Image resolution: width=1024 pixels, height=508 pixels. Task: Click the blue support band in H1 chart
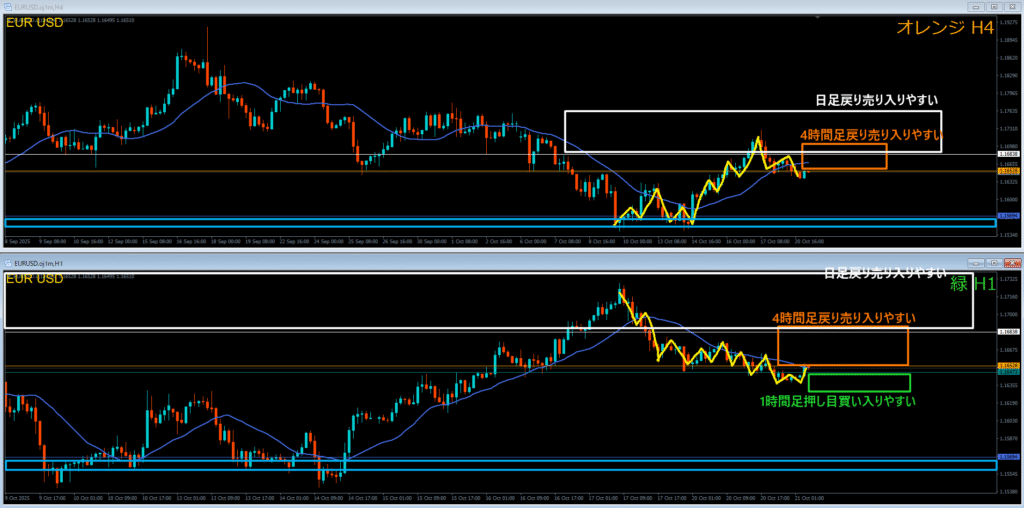pos(300,465)
